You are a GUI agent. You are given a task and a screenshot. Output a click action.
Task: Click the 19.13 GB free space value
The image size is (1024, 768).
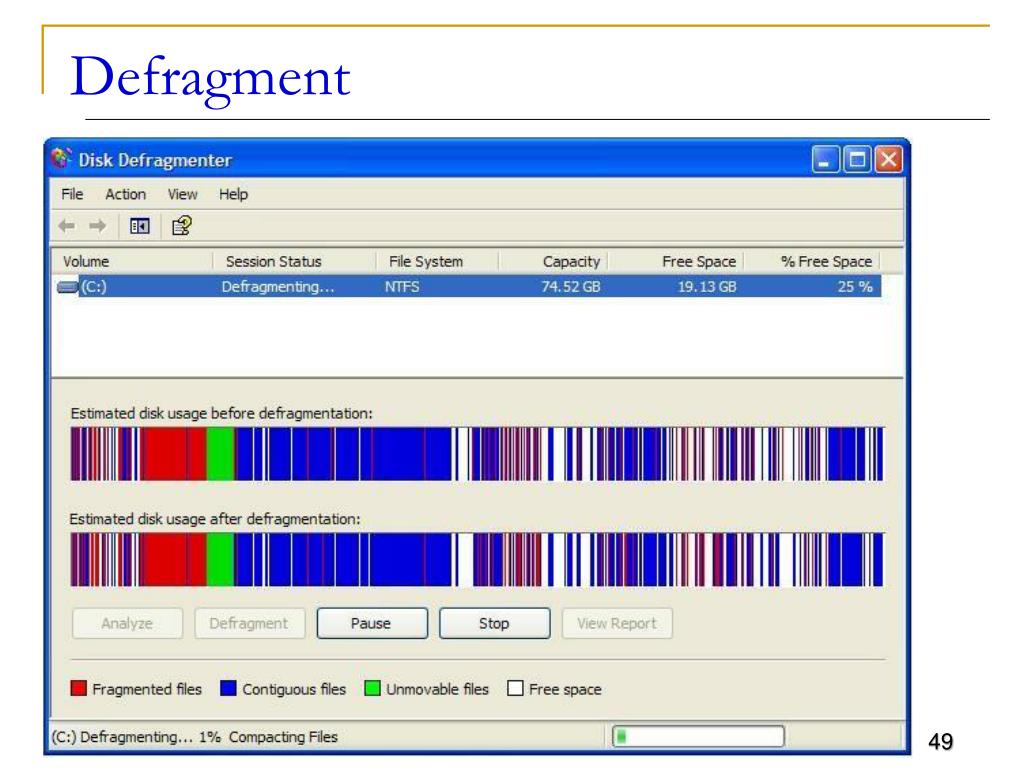(x=707, y=287)
